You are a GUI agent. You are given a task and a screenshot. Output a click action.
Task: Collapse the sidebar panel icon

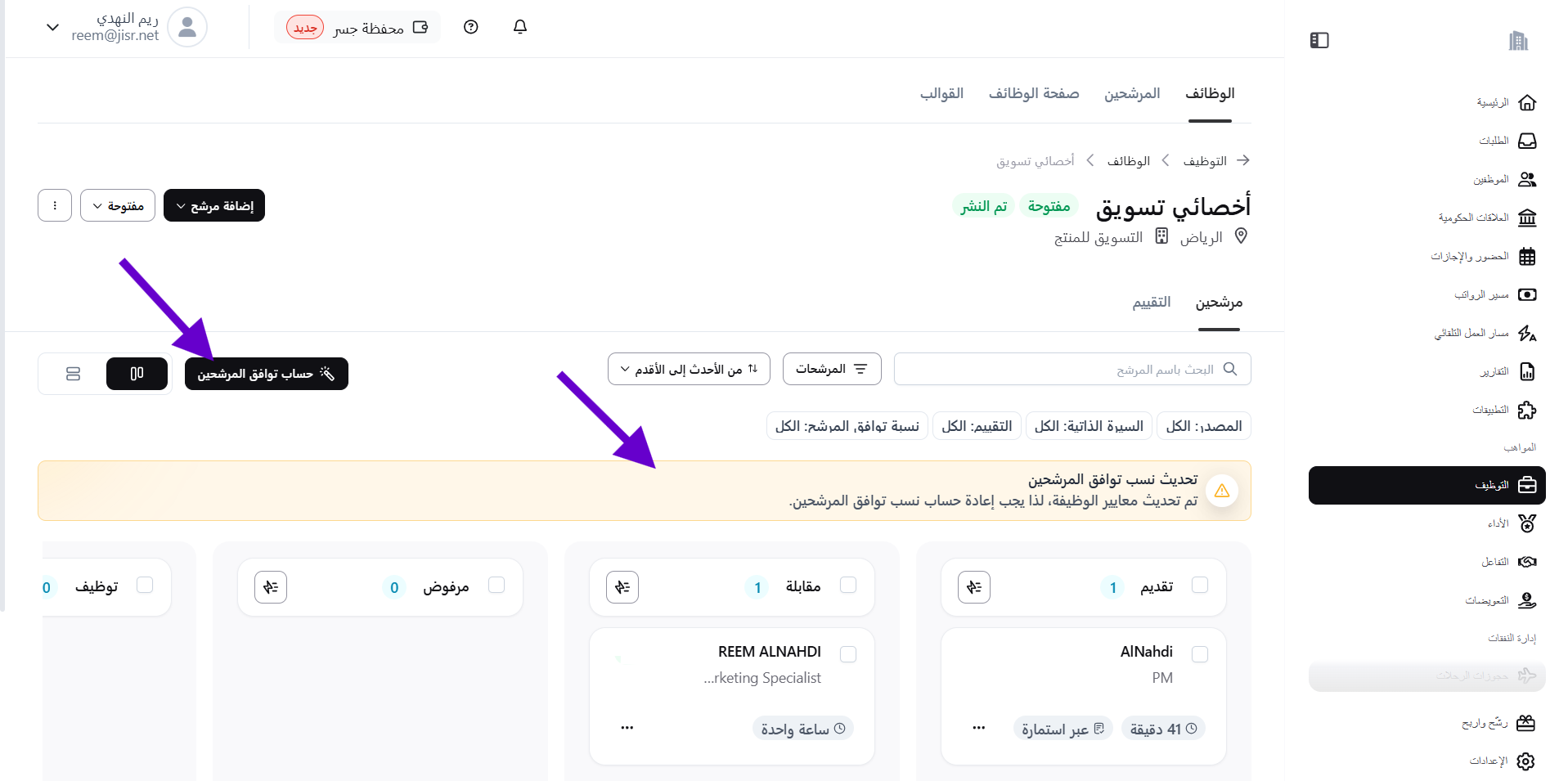point(1319,40)
